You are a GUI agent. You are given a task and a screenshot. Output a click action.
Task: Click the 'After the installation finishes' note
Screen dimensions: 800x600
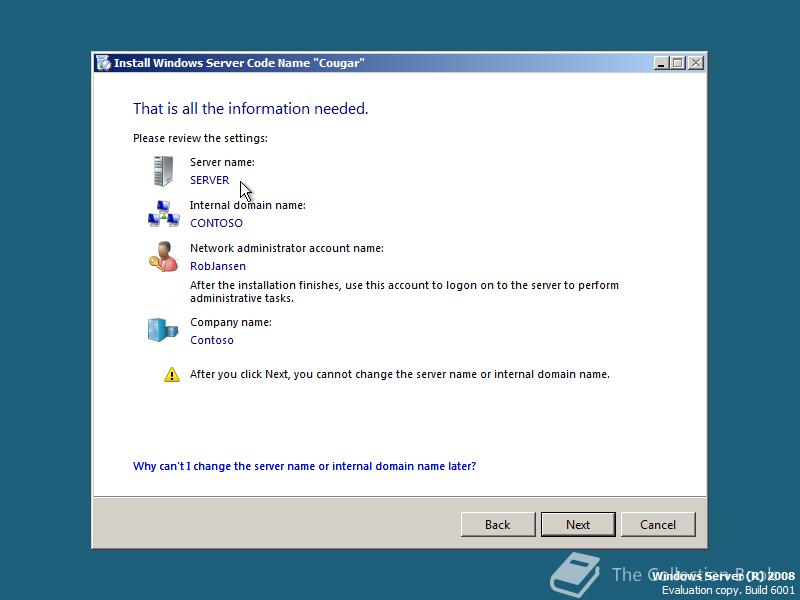pyautogui.click(x=405, y=291)
